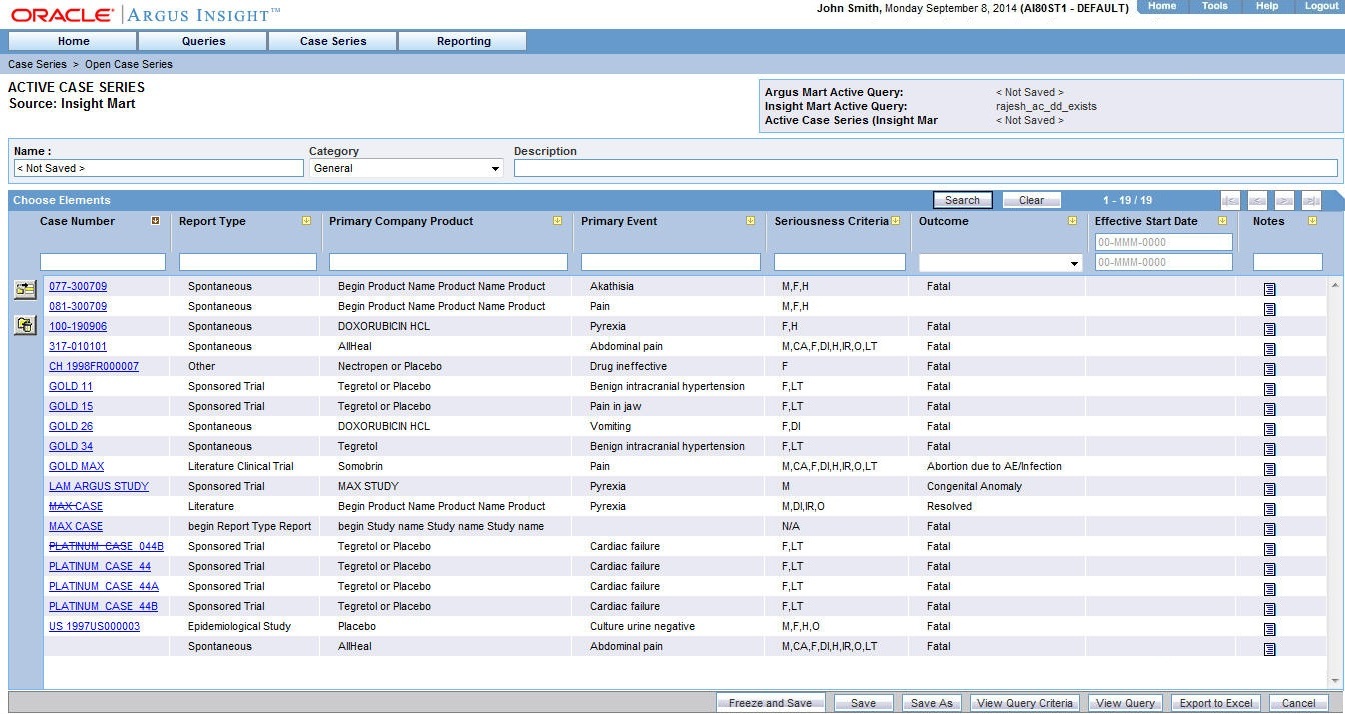
Task: Click the top left-side case action icon
Action: tap(25, 289)
